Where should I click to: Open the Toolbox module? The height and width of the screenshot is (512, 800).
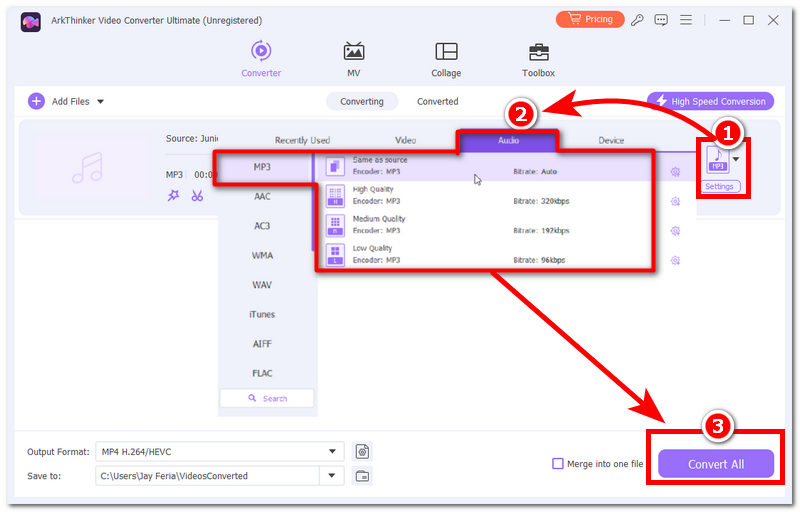point(538,59)
